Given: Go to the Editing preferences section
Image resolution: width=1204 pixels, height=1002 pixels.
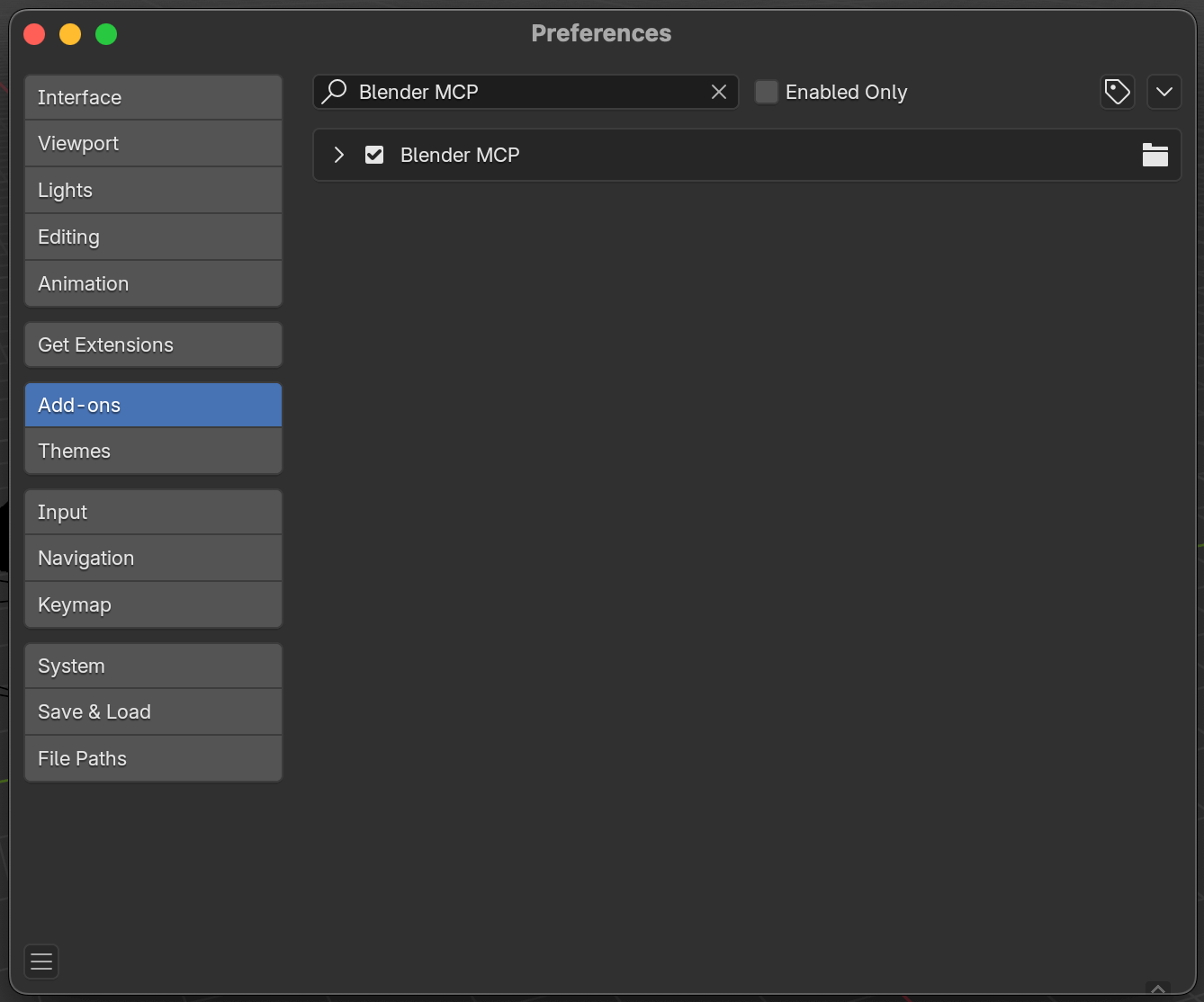Looking at the screenshot, I should click(x=153, y=237).
